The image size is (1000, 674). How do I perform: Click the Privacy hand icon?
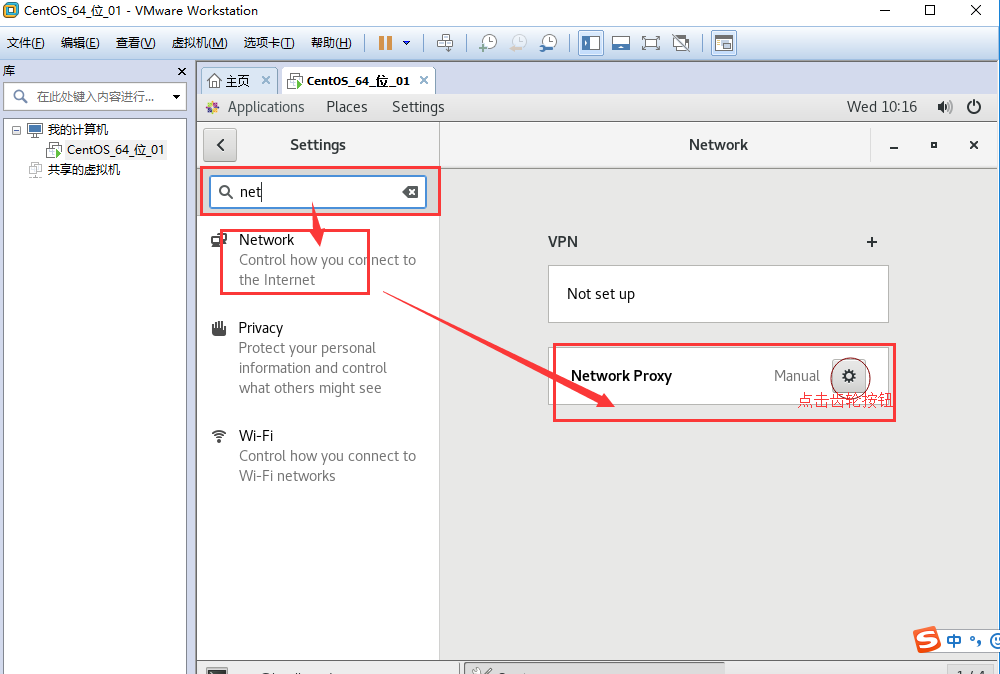219,328
